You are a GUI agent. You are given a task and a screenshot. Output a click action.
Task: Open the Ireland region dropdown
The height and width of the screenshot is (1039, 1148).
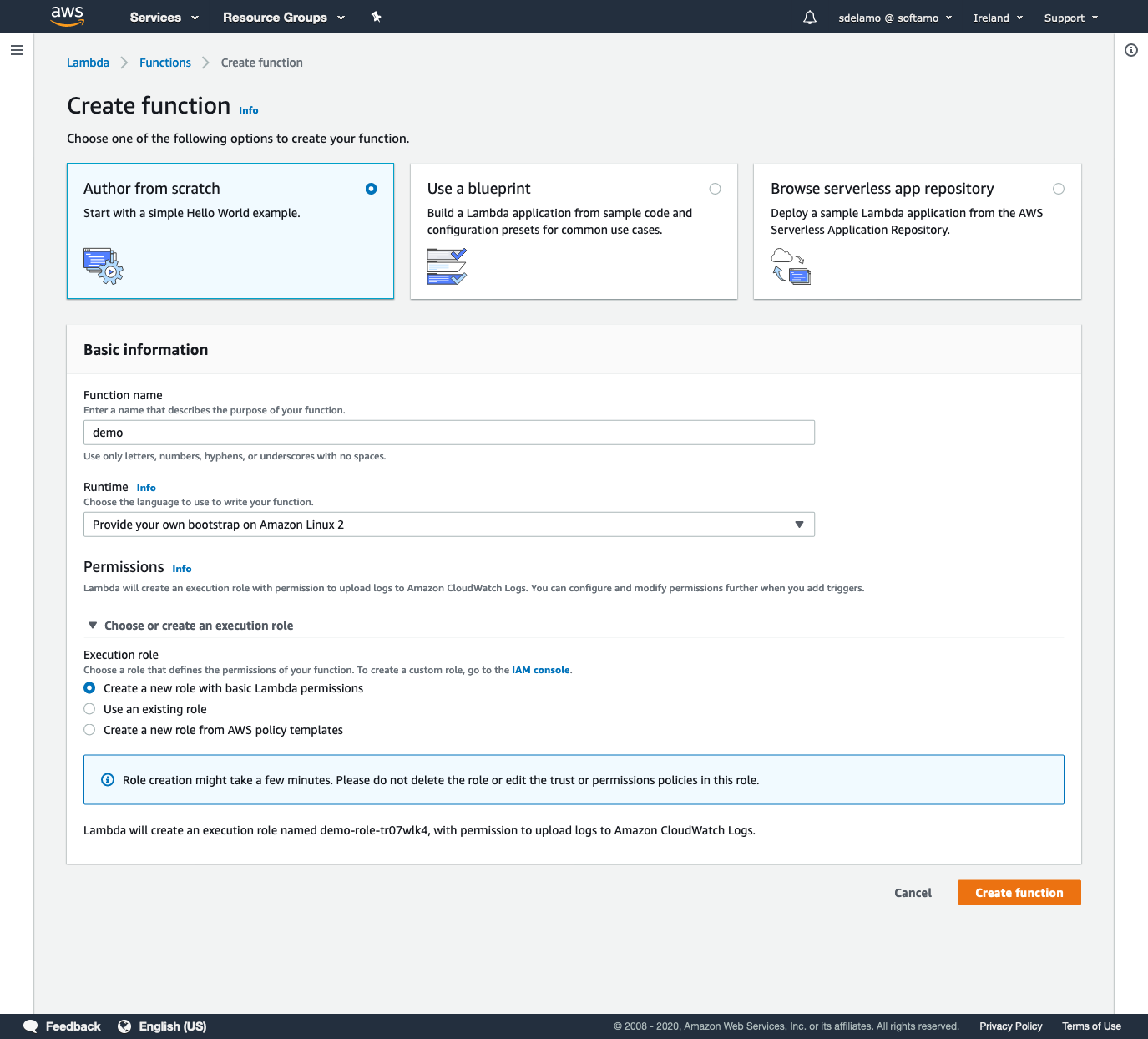[998, 18]
